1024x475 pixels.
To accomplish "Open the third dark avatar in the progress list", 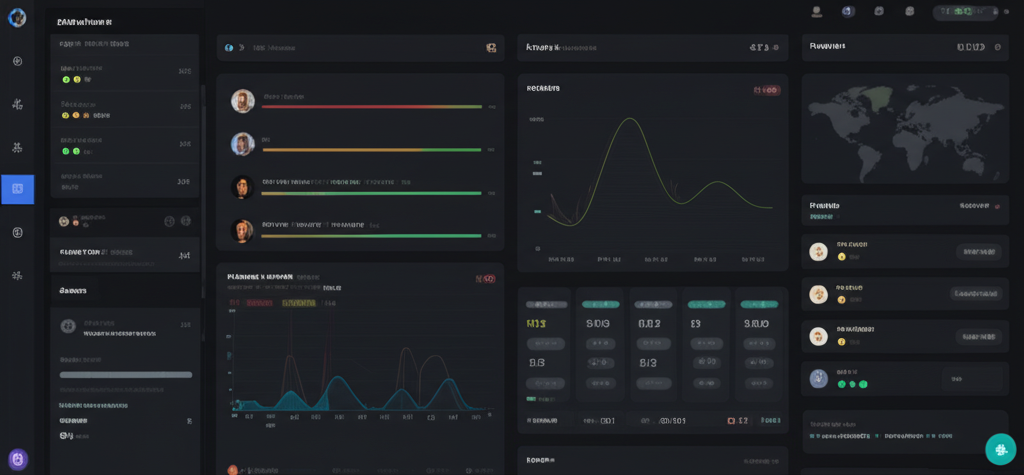I will (x=242, y=187).
